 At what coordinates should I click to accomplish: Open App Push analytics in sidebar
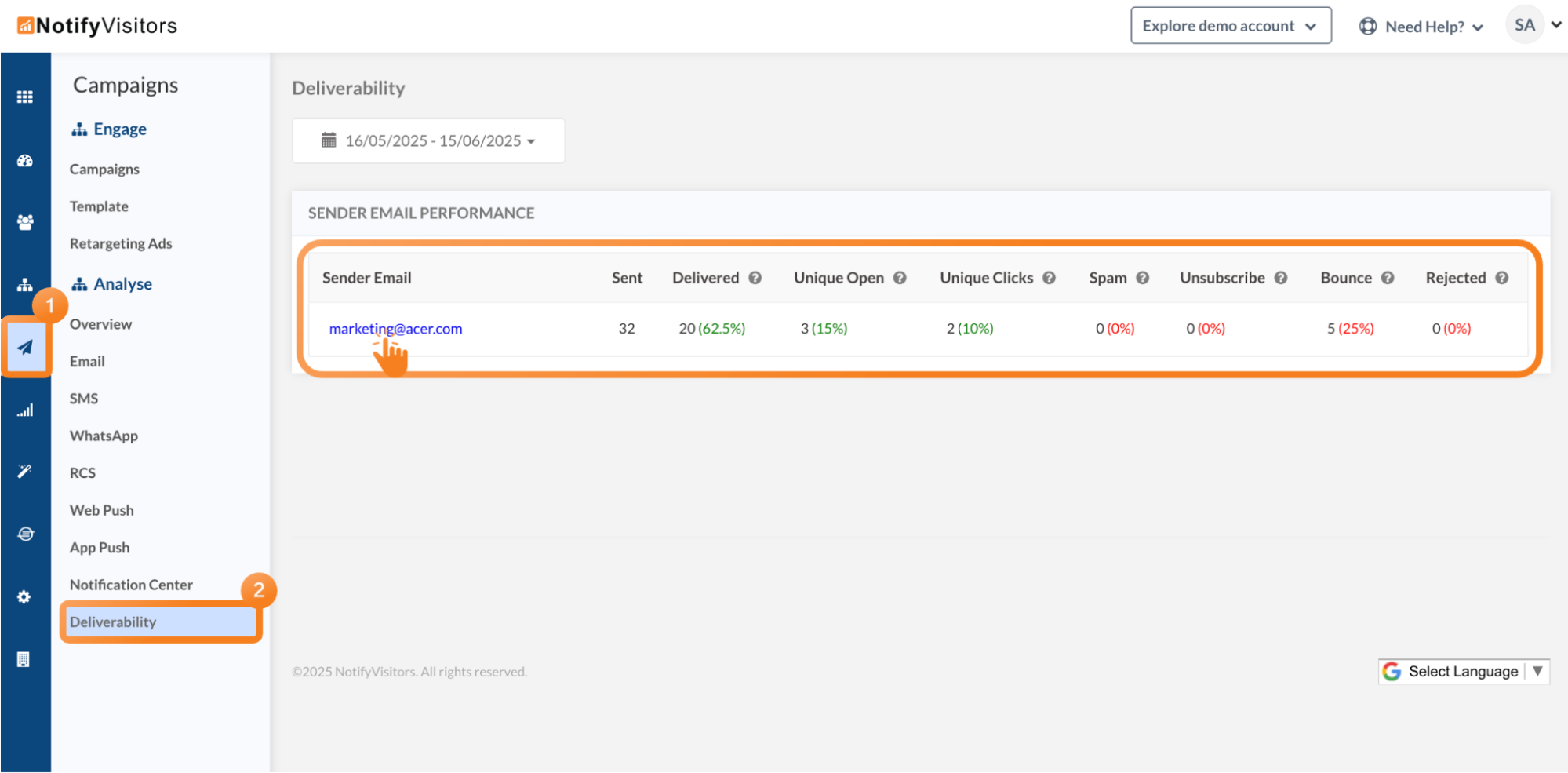pos(100,548)
